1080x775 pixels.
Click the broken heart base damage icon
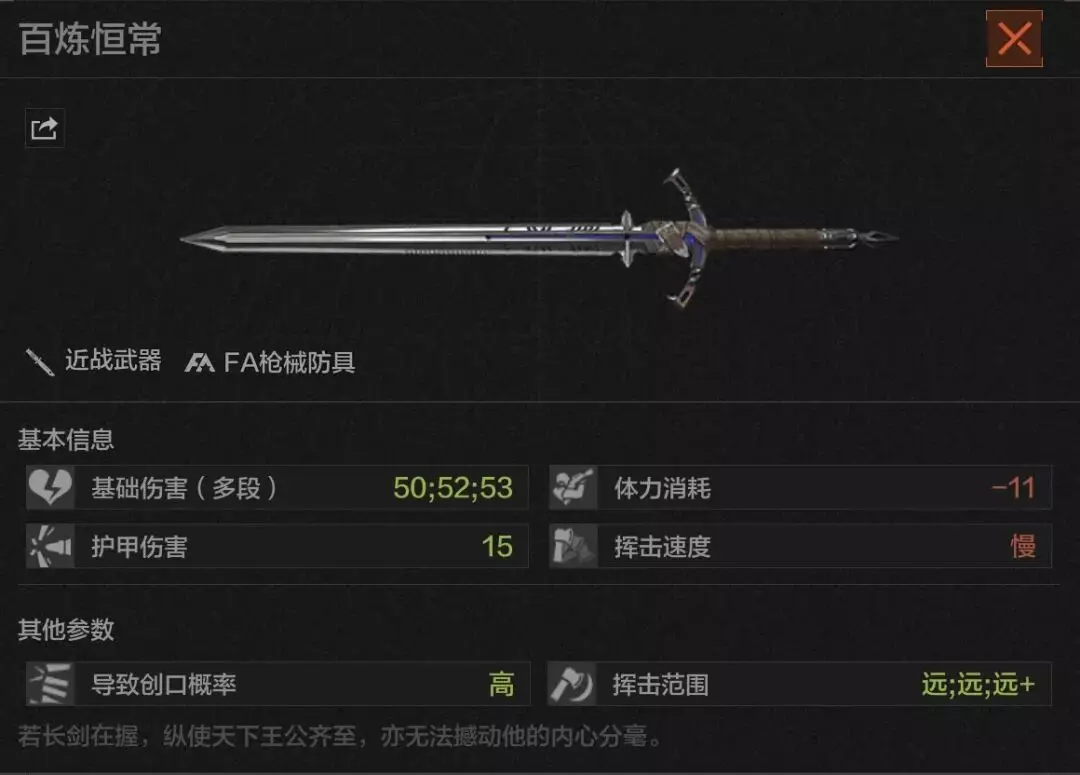point(50,488)
